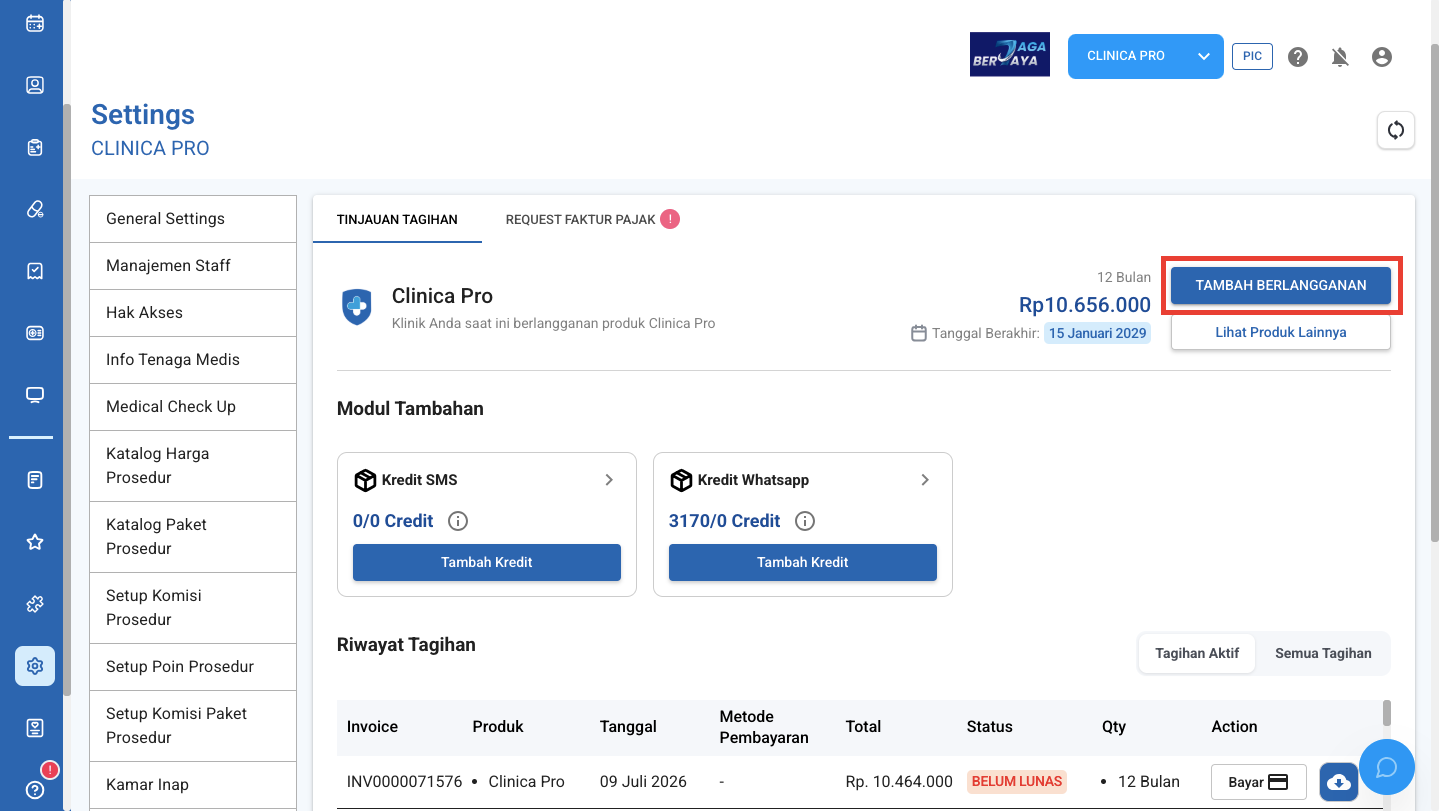The width and height of the screenshot is (1439, 811).
Task: Click the PIC button in header
Action: pyautogui.click(x=1252, y=56)
